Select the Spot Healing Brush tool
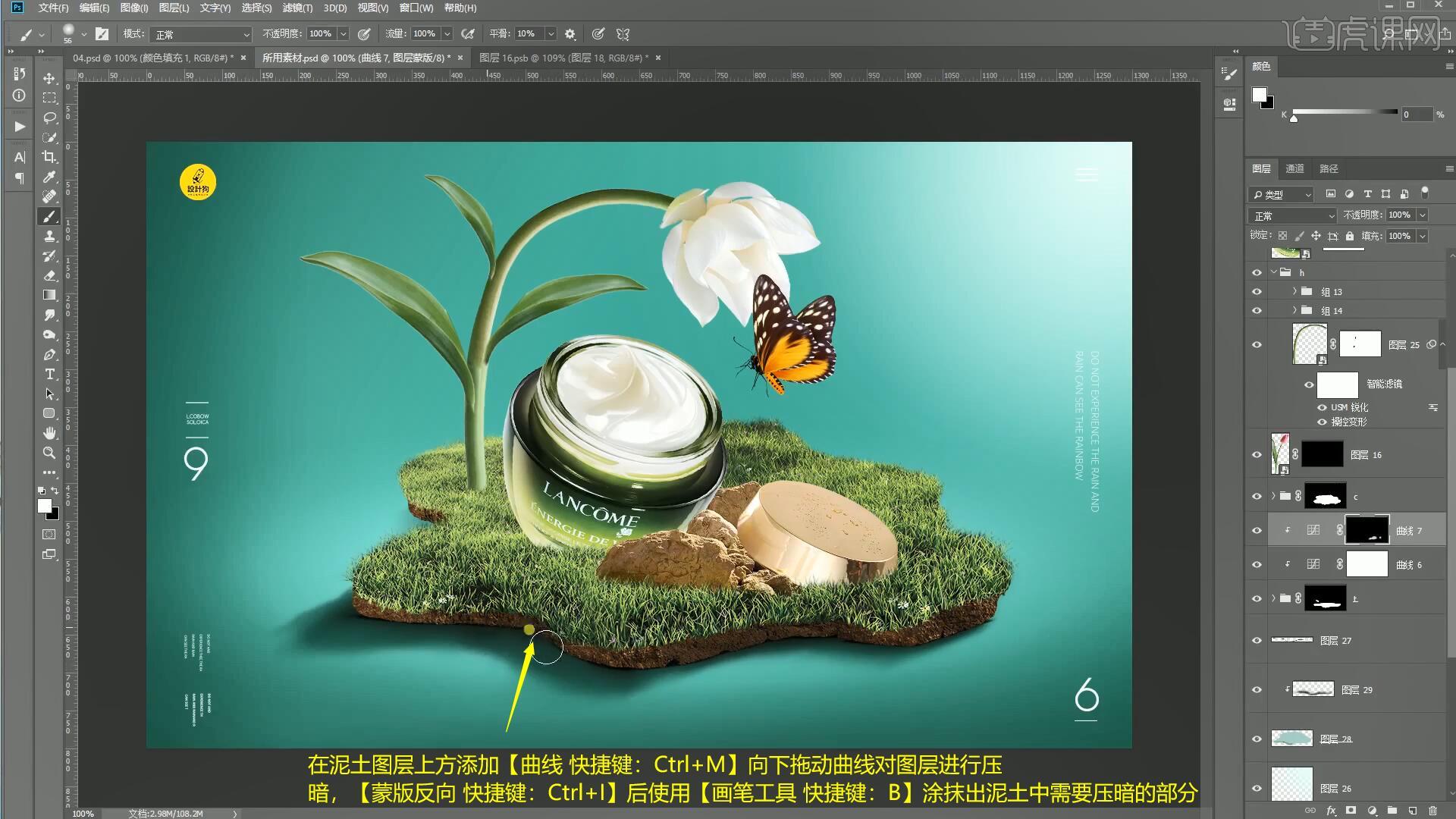 click(49, 196)
